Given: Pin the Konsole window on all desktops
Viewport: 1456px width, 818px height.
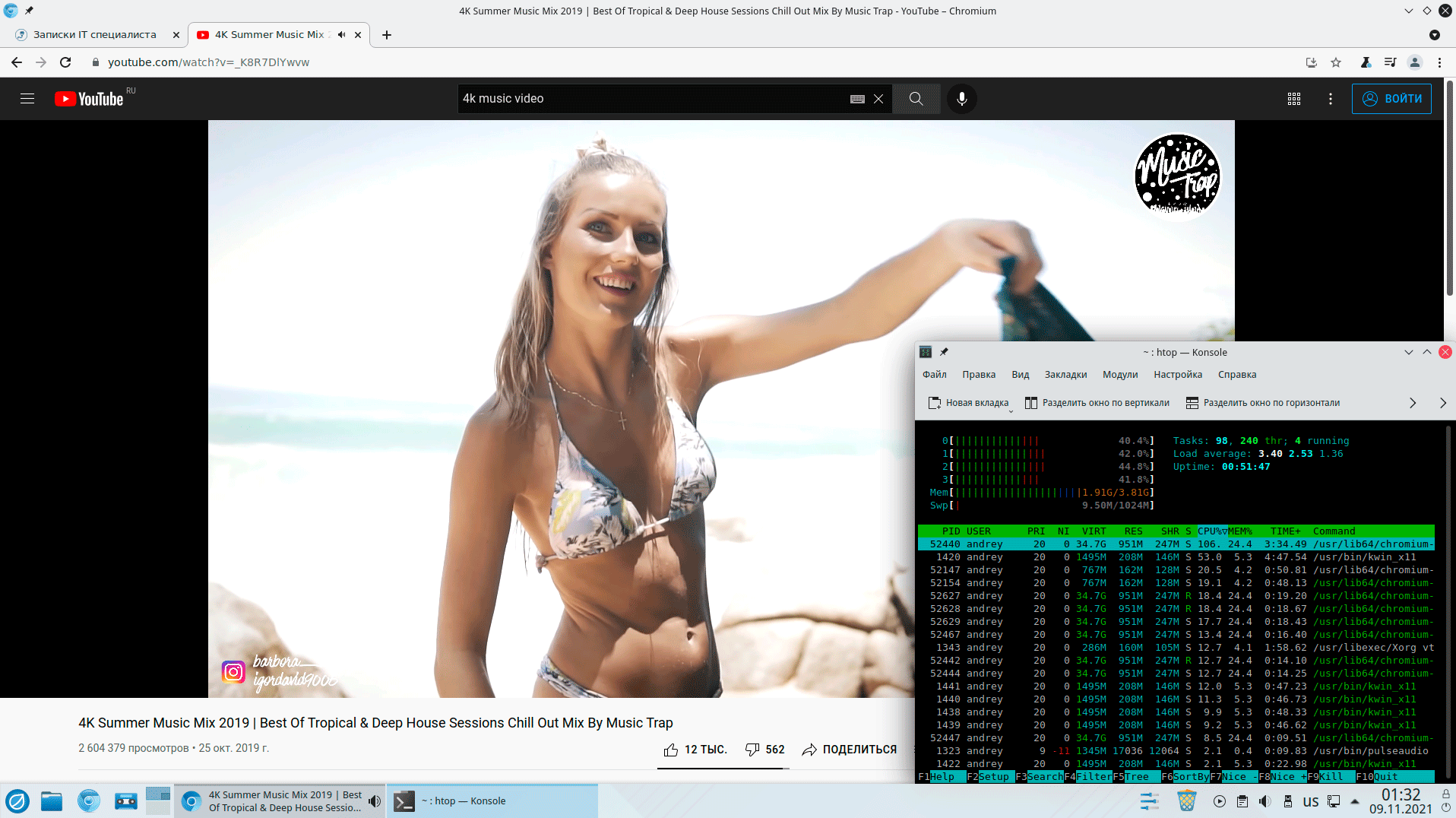Looking at the screenshot, I should coord(944,352).
